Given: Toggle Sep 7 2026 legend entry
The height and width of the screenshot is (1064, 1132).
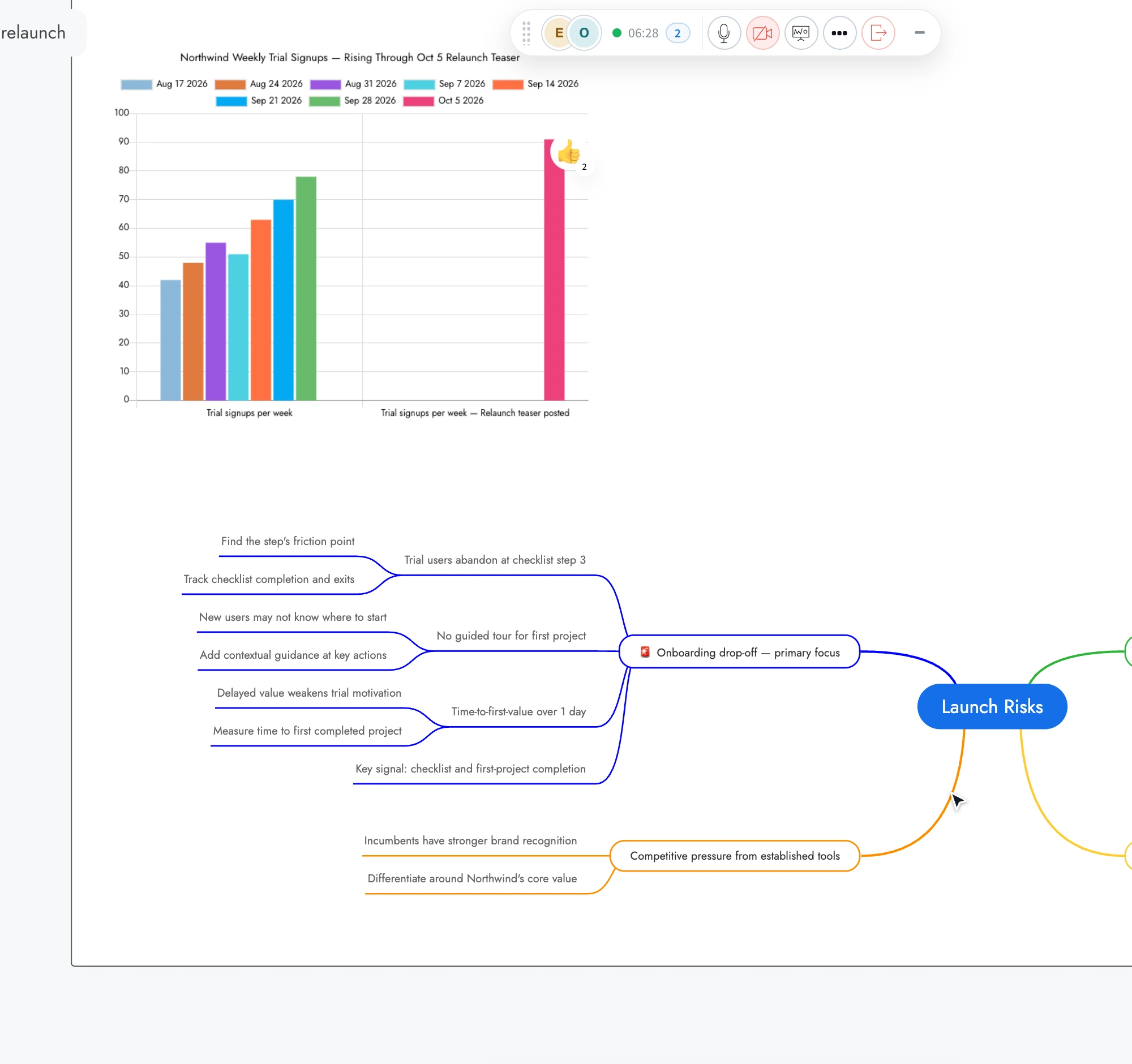Looking at the screenshot, I should [x=444, y=84].
